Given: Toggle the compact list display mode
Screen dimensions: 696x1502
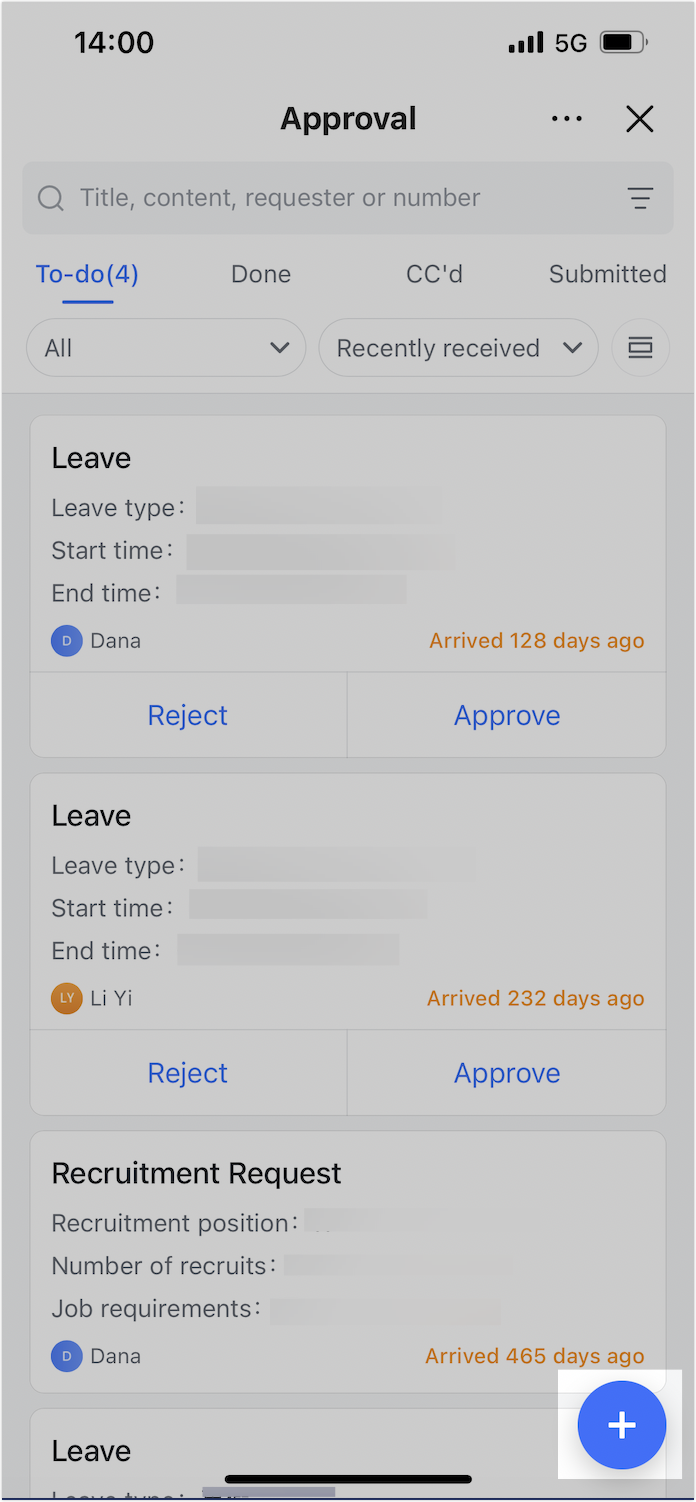Looking at the screenshot, I should (x=641, y=347).
